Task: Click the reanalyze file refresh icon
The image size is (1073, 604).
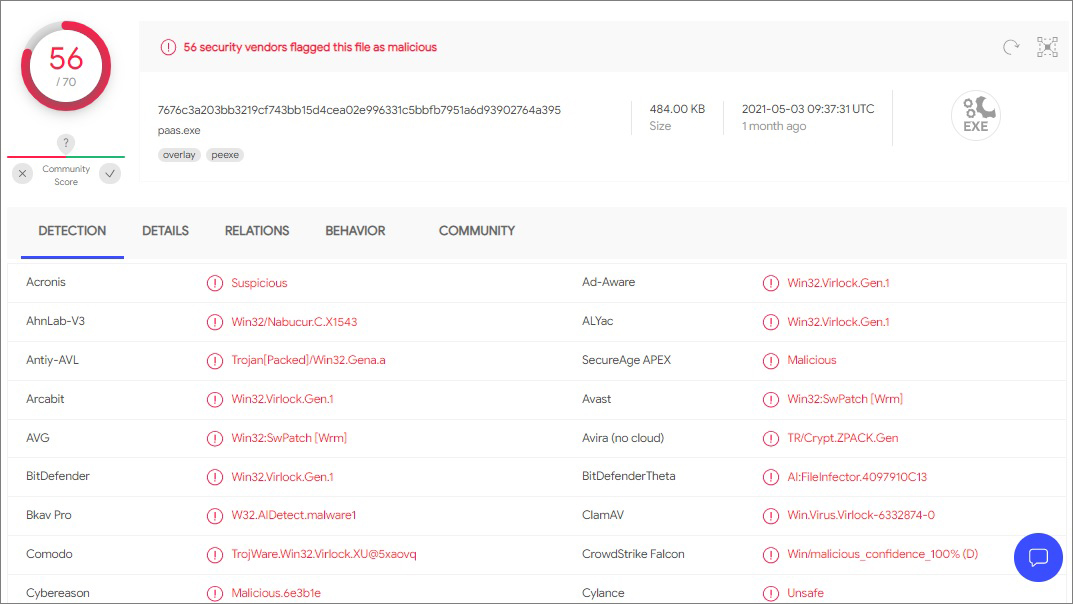Action: pos(1011,47)
